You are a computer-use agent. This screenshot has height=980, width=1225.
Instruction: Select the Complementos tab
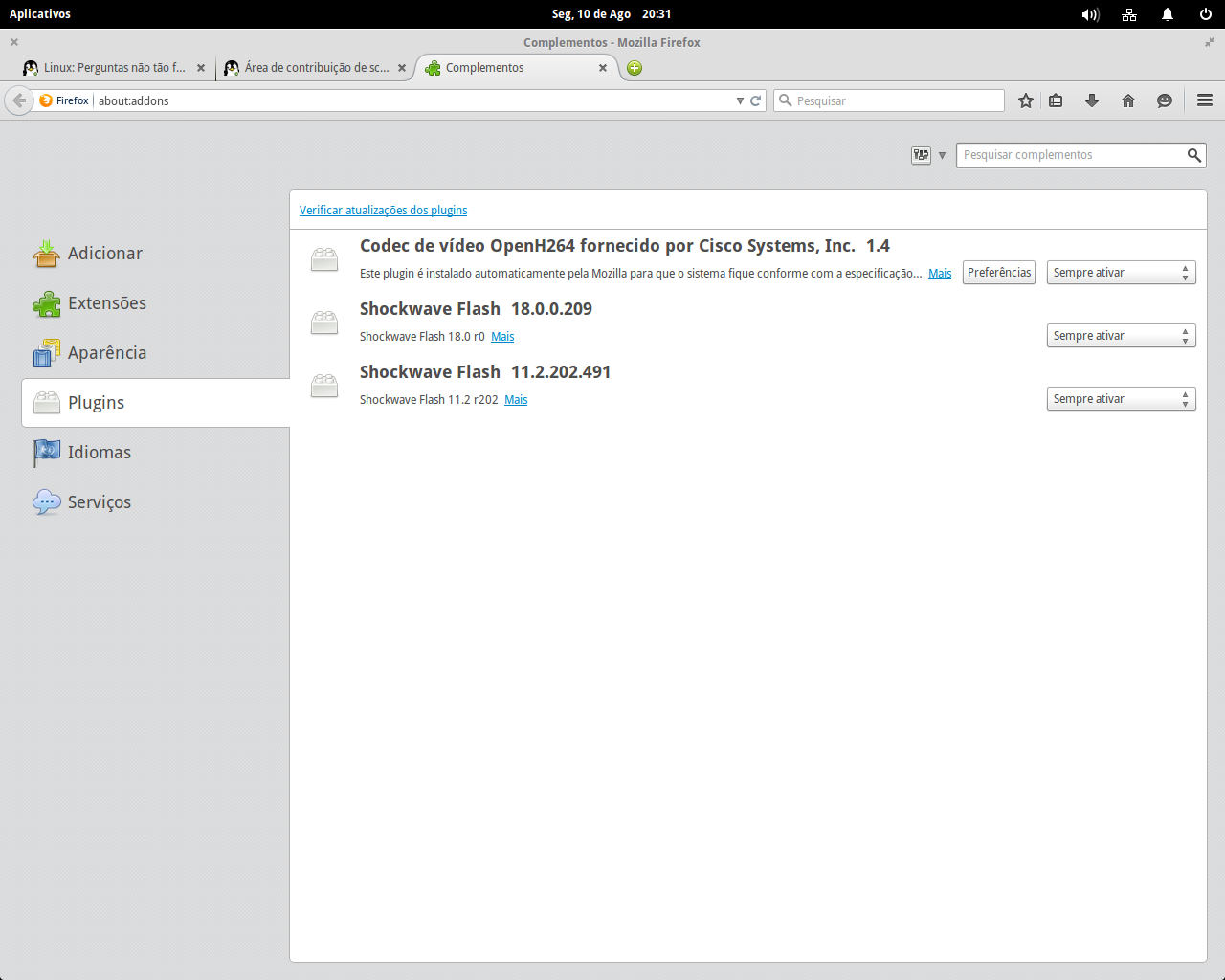pos(517,68)
